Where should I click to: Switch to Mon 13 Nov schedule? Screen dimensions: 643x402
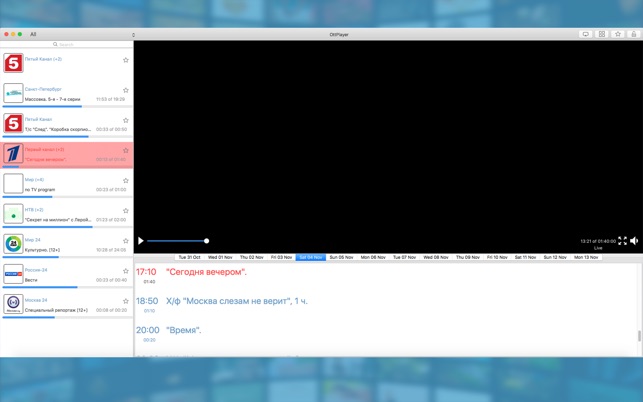[586, 257]
